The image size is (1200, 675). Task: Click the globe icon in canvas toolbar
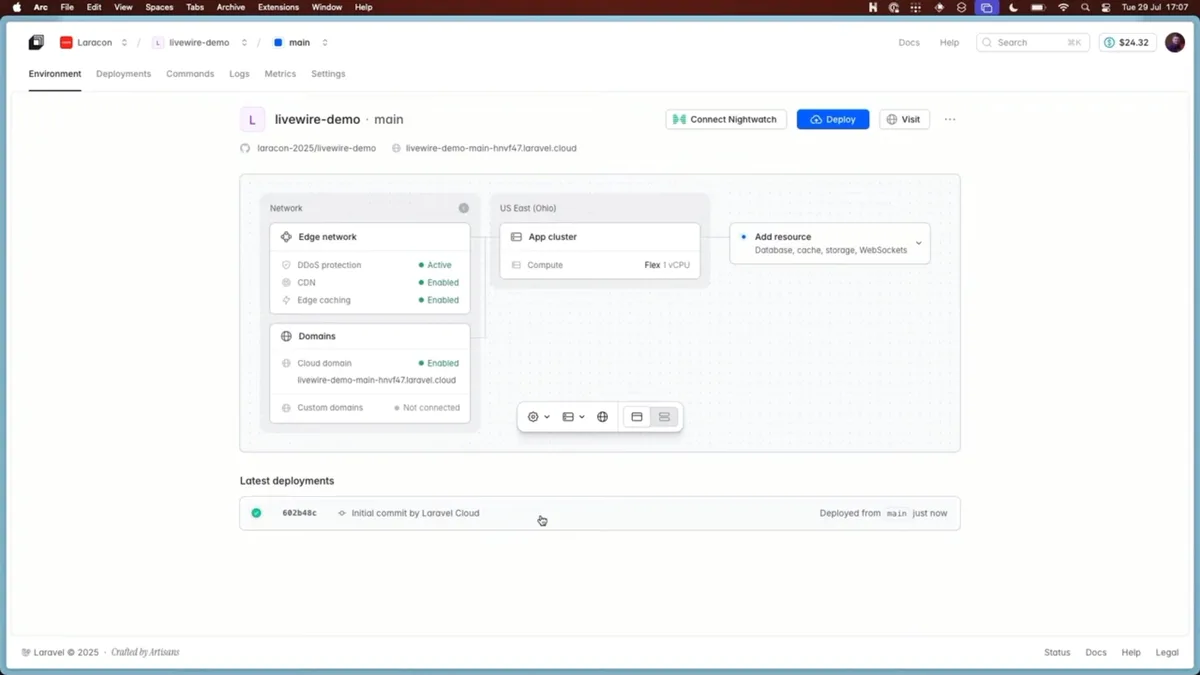click(x=602, y=417)
